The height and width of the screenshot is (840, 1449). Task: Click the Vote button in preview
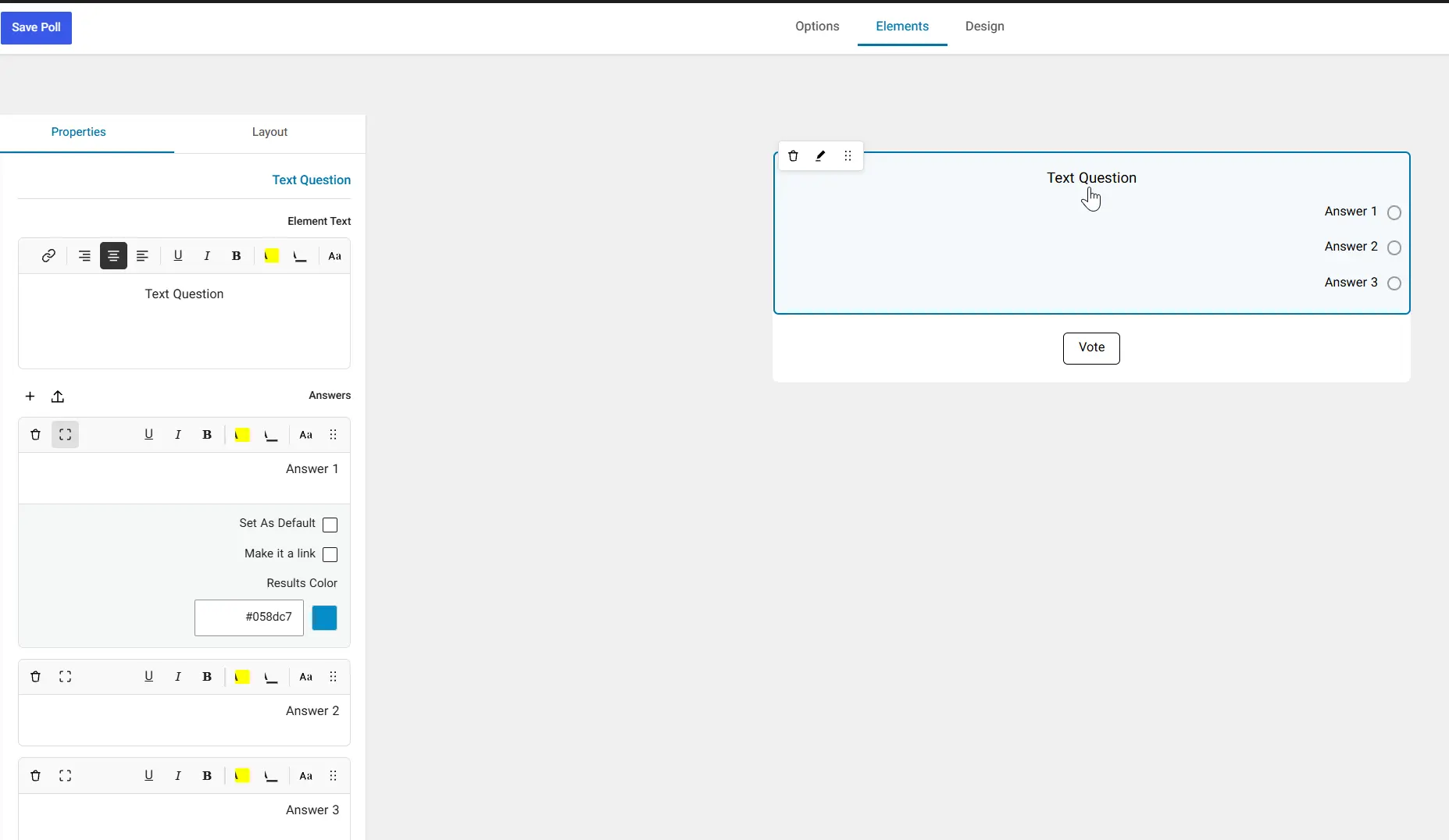1091,348
